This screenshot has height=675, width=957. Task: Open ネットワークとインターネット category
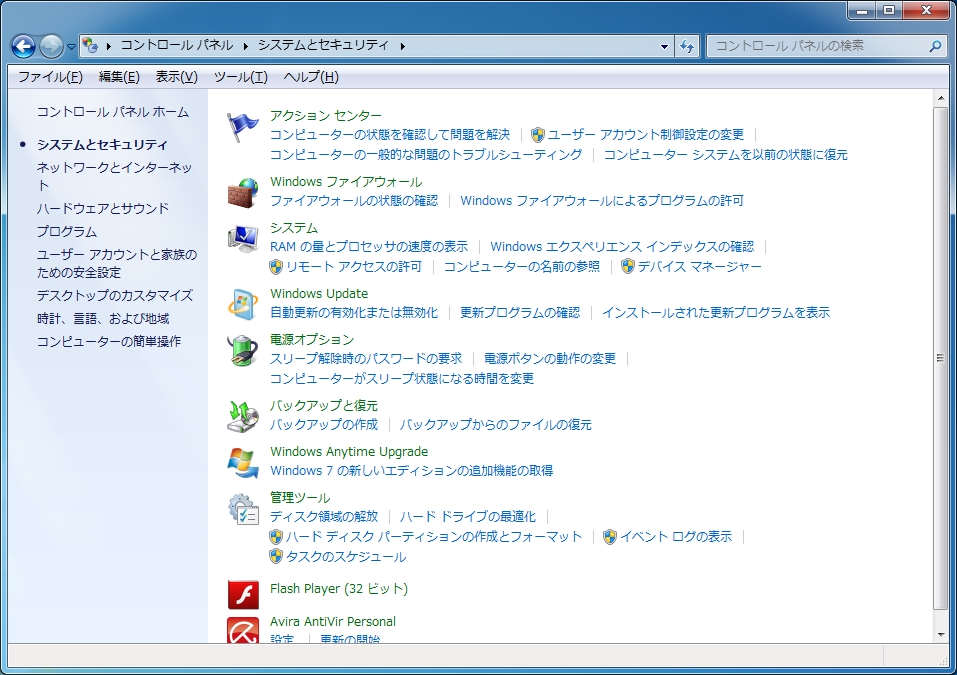(x=115, y=176)
